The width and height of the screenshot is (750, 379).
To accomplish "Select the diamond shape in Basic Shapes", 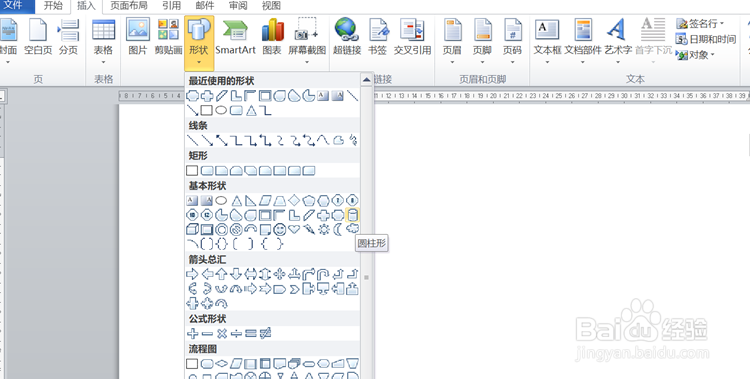I will pyautogui.click(x=294, y=200).
